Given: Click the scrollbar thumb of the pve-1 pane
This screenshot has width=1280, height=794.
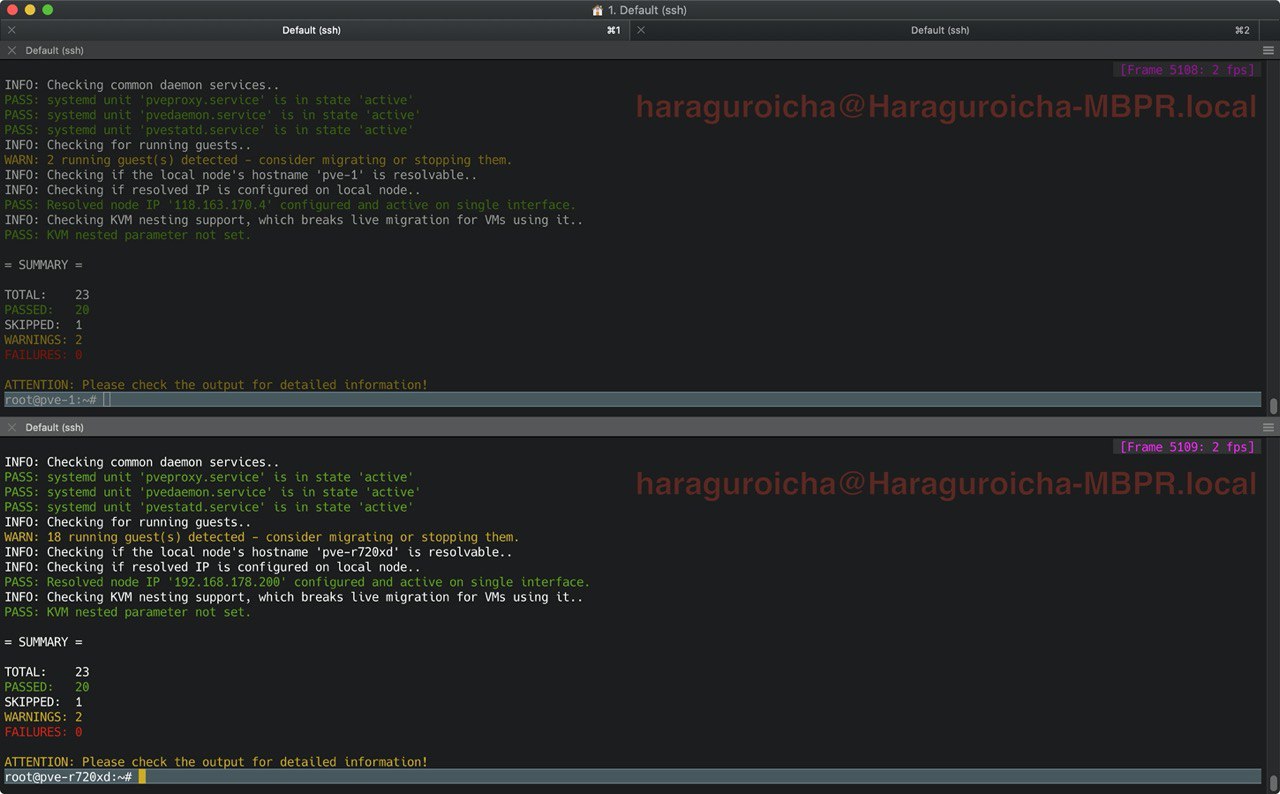Looking at the screenshot, I should point(1273,406).
